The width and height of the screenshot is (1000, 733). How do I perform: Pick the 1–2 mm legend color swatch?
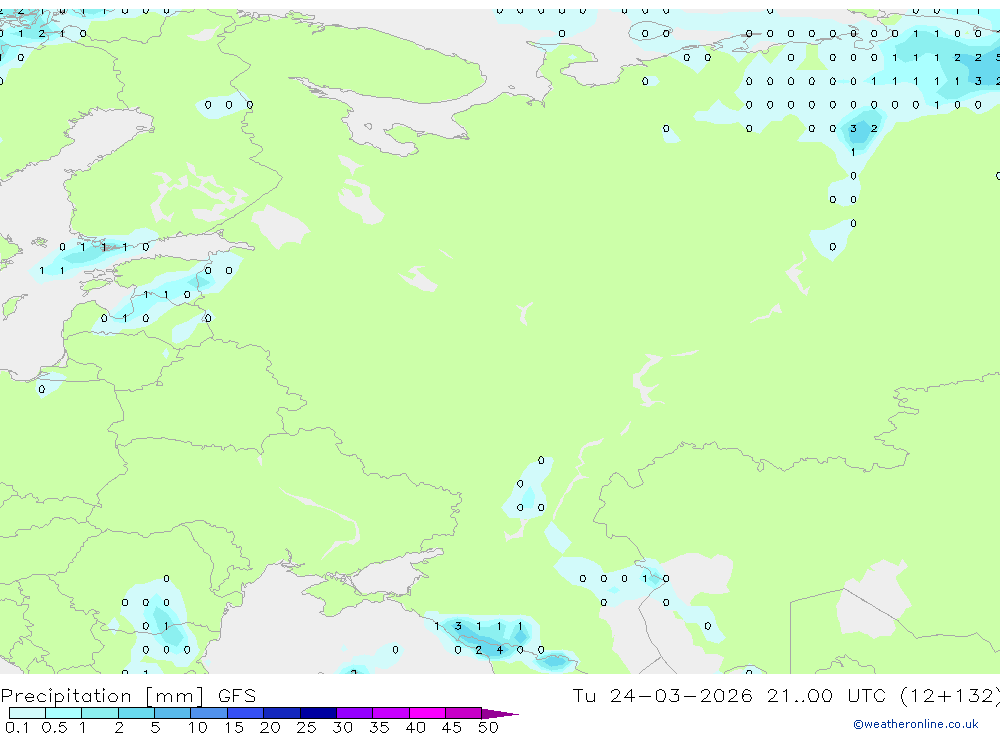(x=99, y=713)
